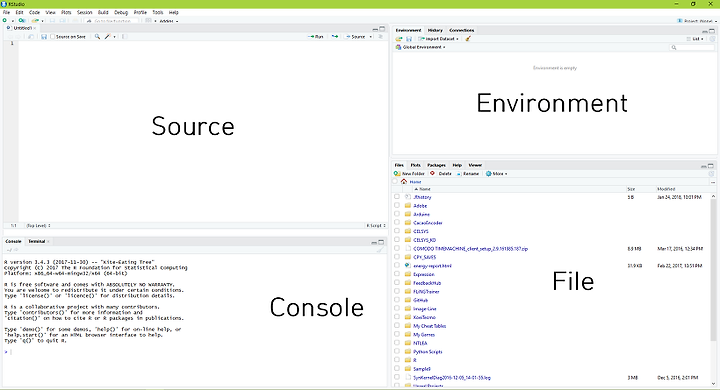Viewport: 720px width, 390px height.
Task: Open the FLiNGTrainer folder link
Action: (426, 291)
